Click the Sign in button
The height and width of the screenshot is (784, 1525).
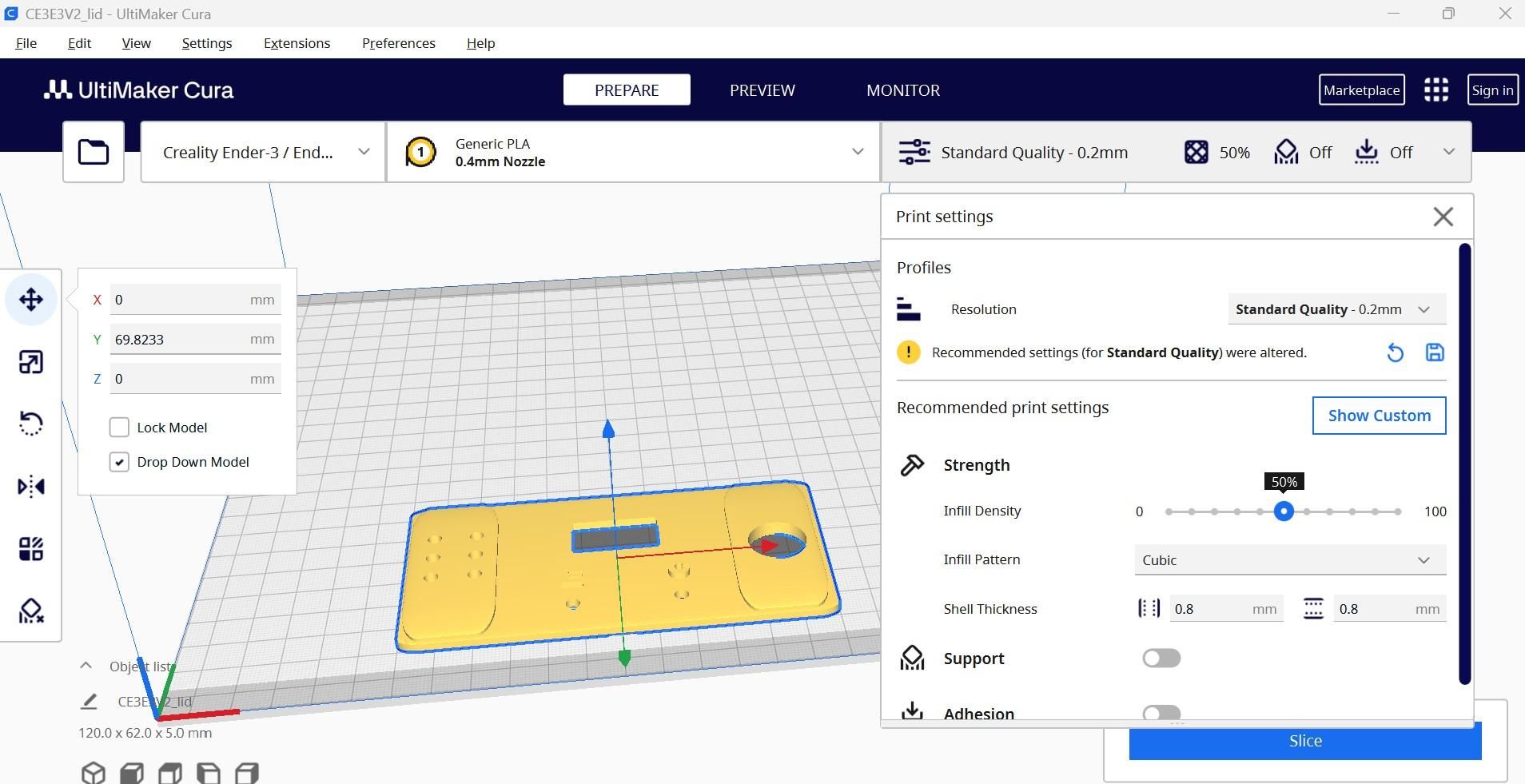[1492, 90]
